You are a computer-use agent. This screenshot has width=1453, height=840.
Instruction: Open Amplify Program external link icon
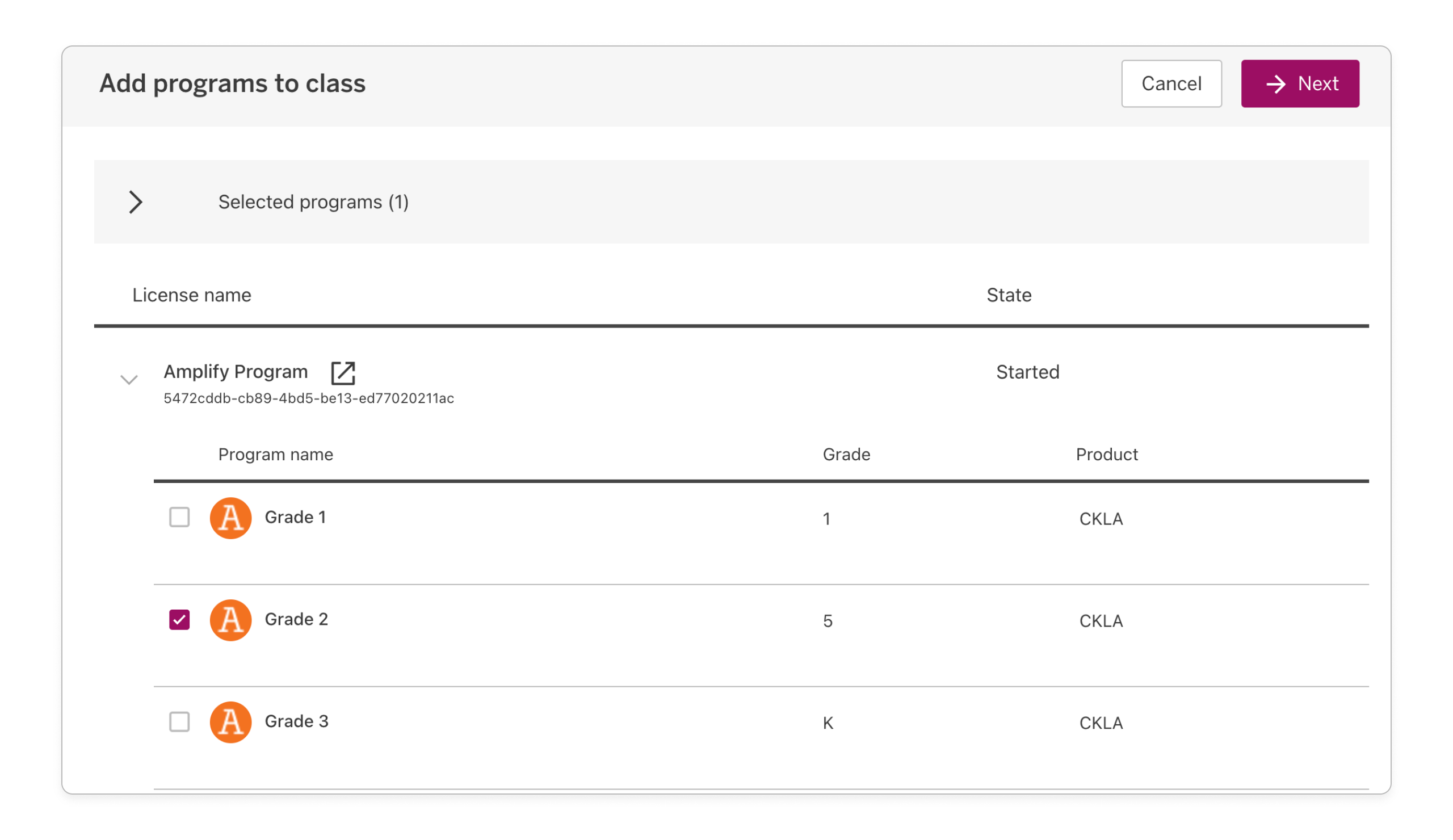click(x=342, y=372)
